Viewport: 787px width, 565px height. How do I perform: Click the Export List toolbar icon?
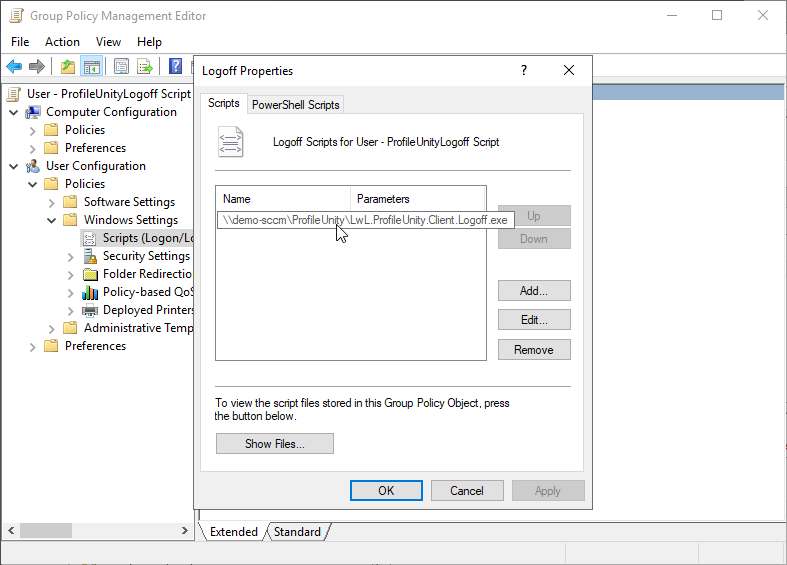point(145,66)
